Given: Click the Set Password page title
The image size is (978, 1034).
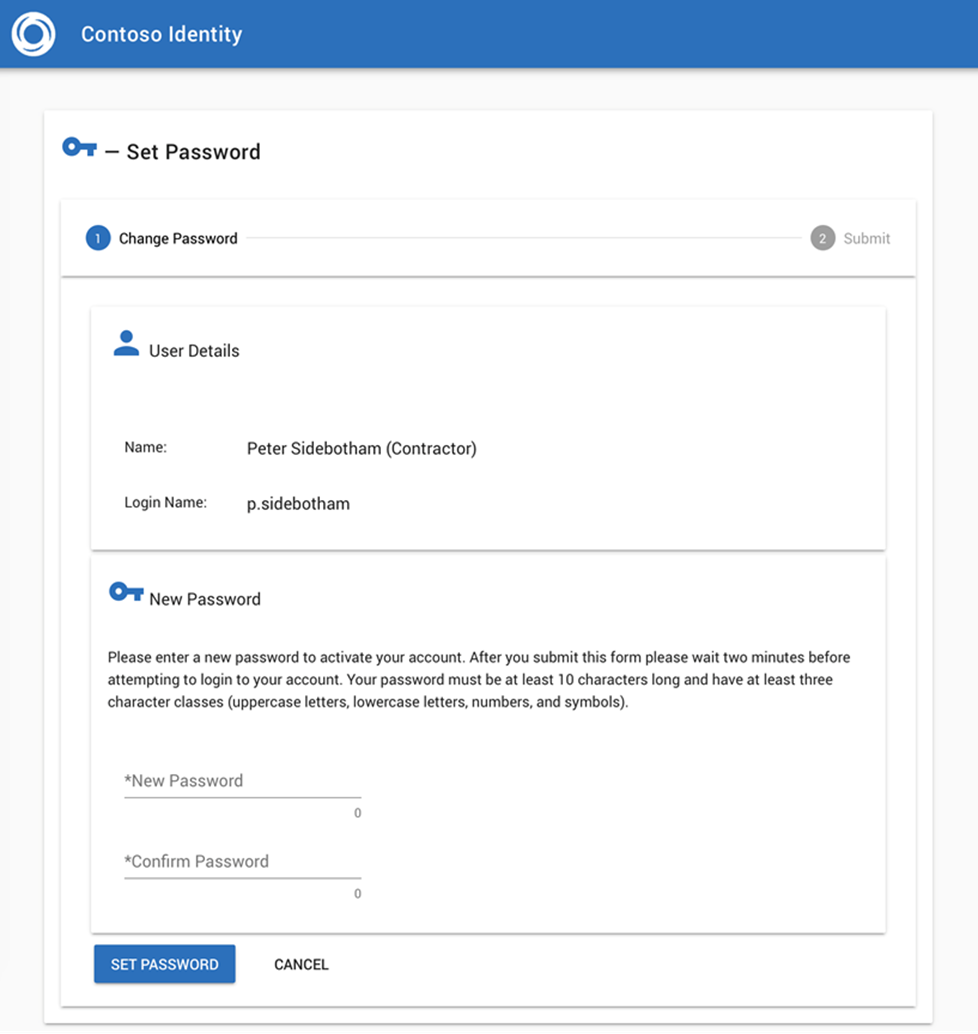Looking at the screenshot, I should pyautogui.click(x=193, y=152).
